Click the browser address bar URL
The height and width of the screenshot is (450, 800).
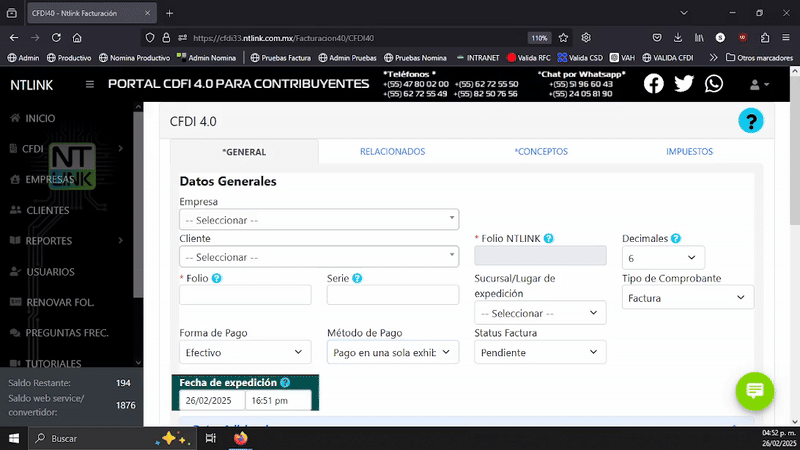click(284, 38)
